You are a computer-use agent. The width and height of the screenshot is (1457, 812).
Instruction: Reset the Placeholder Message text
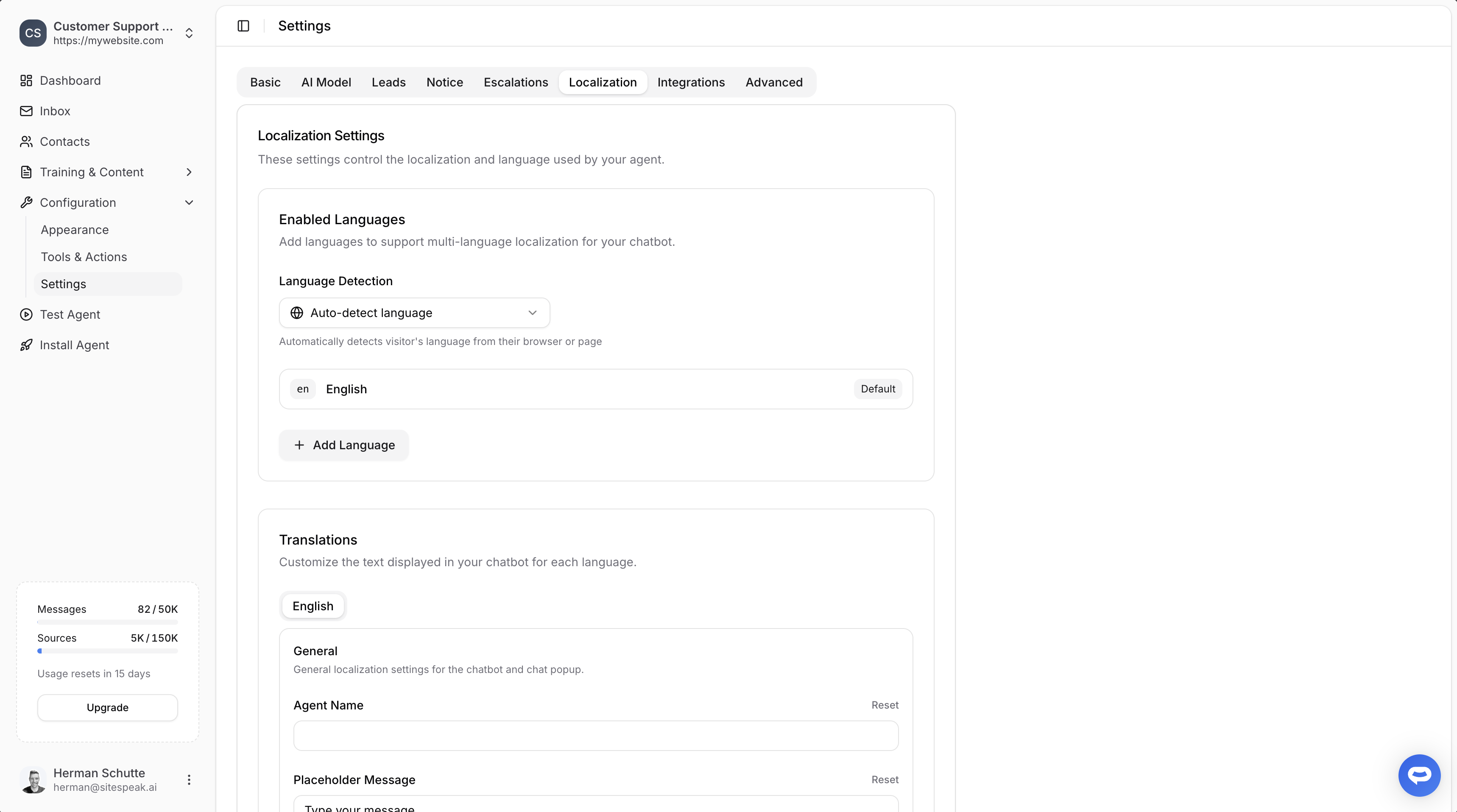884,779
